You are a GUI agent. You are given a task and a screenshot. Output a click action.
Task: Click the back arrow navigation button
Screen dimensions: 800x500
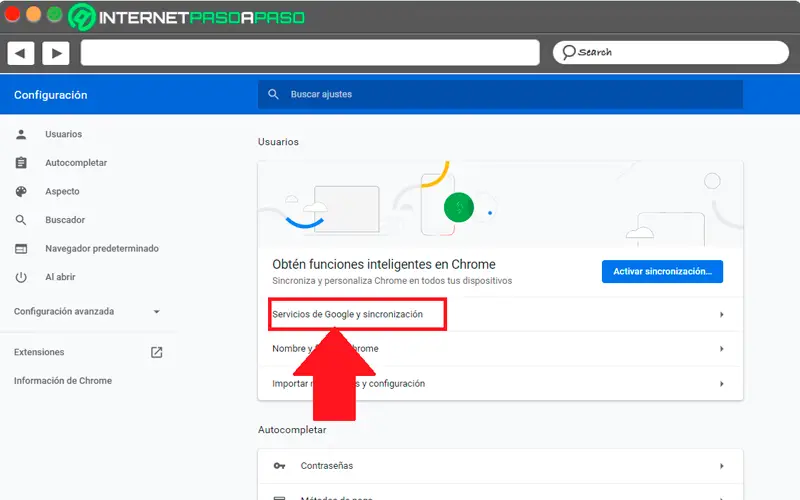[20, 53]
